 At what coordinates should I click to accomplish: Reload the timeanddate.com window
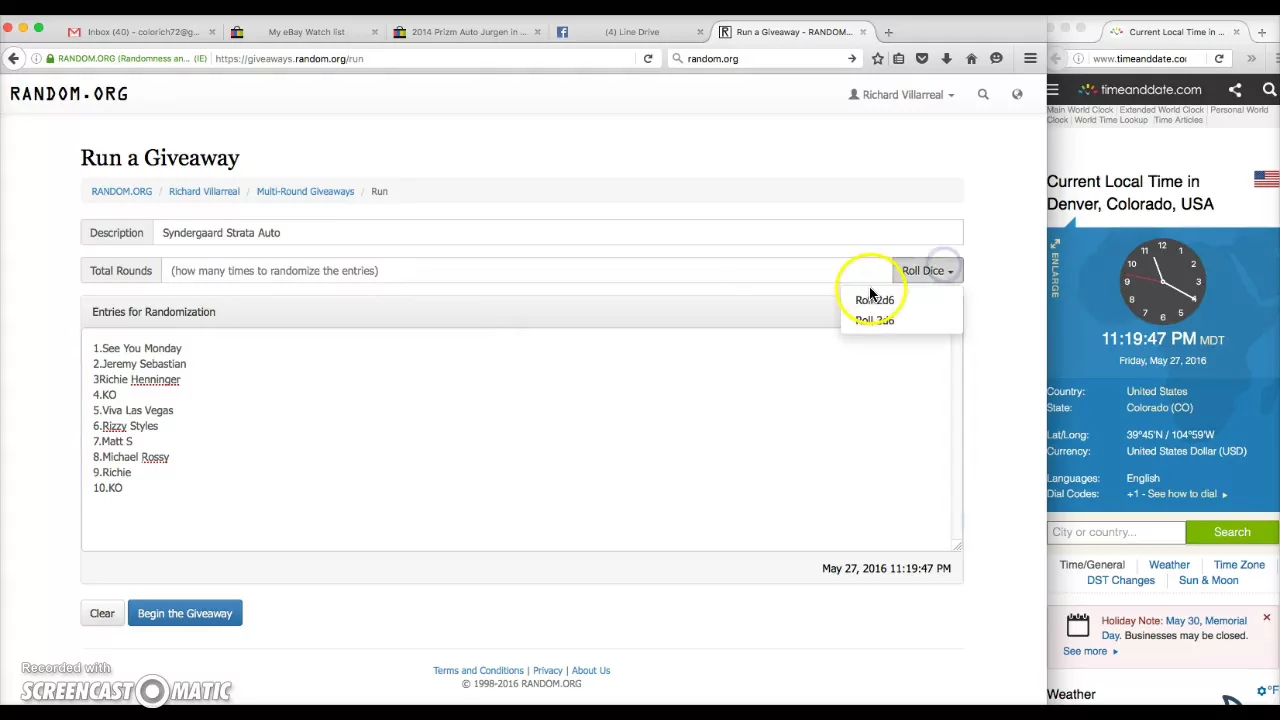click(x=1219, y=59)
